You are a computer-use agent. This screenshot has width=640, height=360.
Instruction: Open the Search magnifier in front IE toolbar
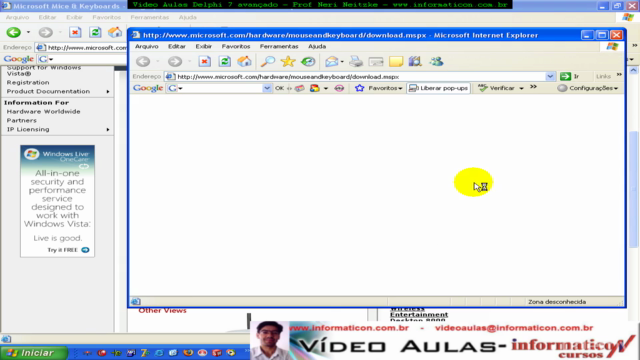(268, 62)
